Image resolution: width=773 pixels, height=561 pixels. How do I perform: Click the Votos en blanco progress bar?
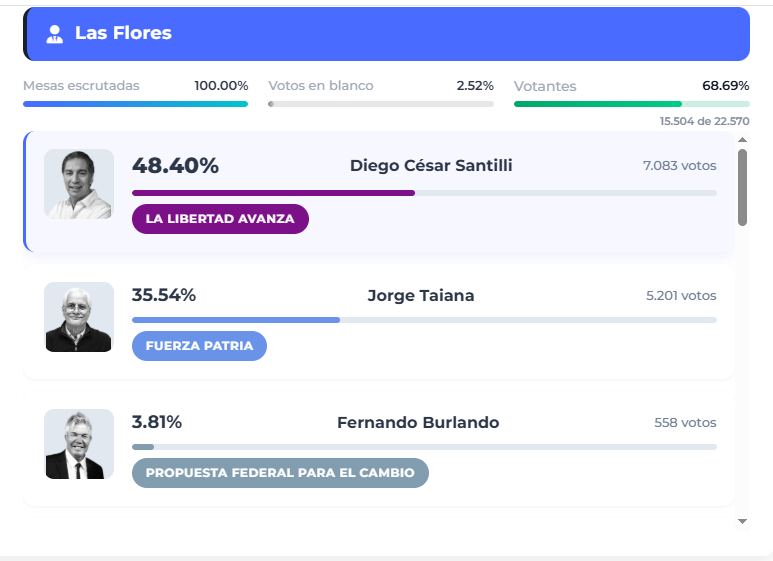coord(381,104)
